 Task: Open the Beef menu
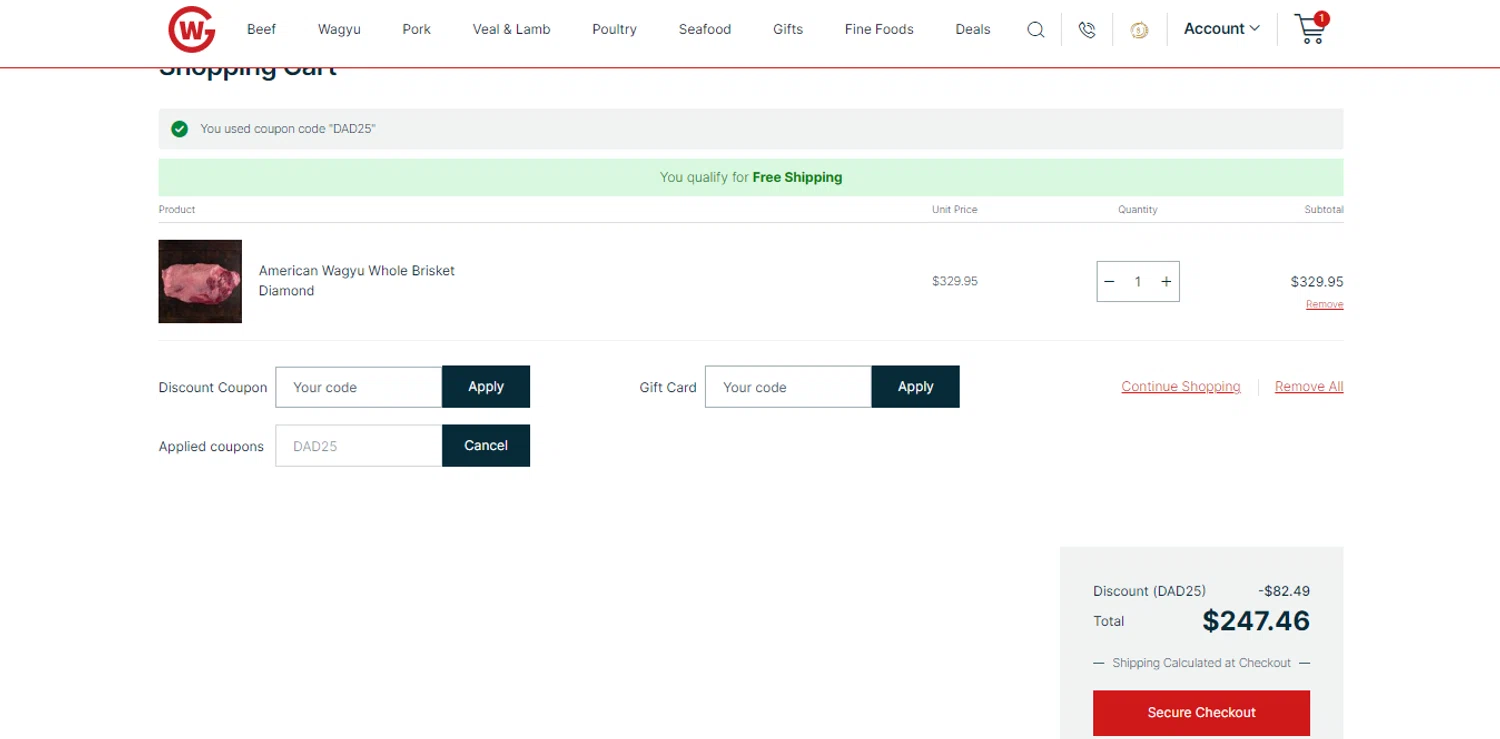[261, 29]
